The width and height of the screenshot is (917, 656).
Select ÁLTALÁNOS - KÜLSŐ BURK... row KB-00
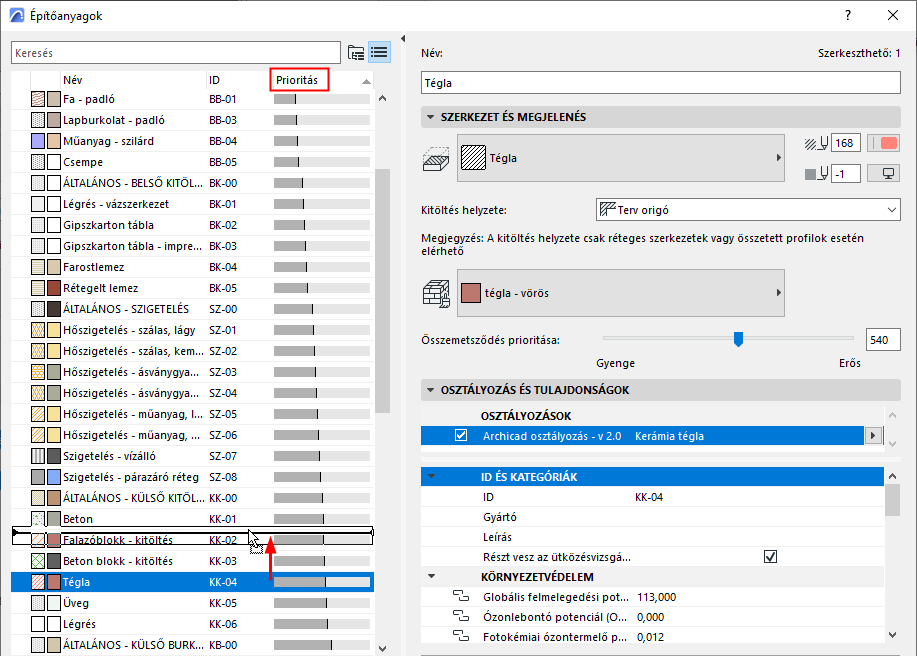pos(192,645)
